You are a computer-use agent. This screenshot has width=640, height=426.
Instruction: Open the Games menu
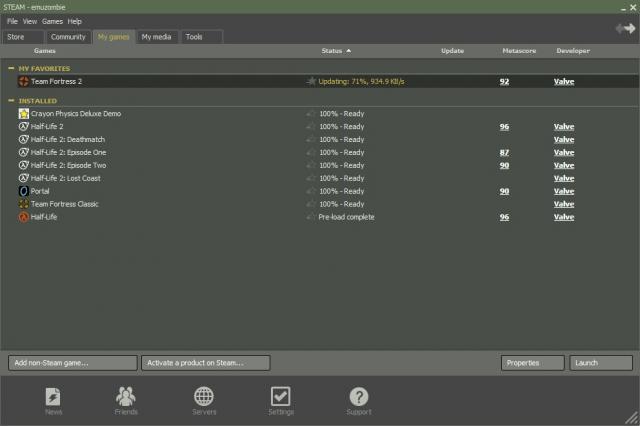pyautogui.click(x=52, y=21)
